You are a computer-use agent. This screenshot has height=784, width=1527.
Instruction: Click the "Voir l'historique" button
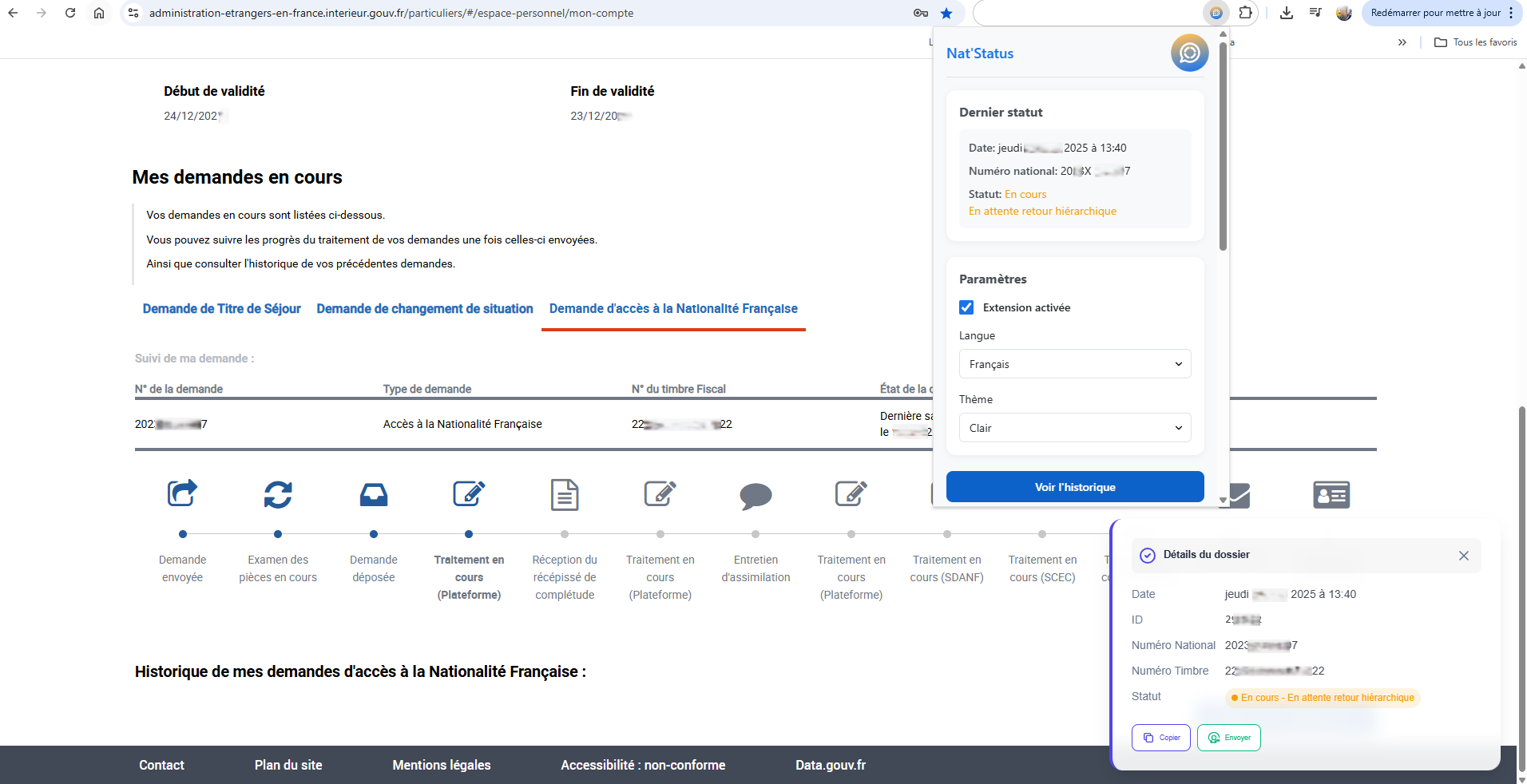coord(1074,486)
